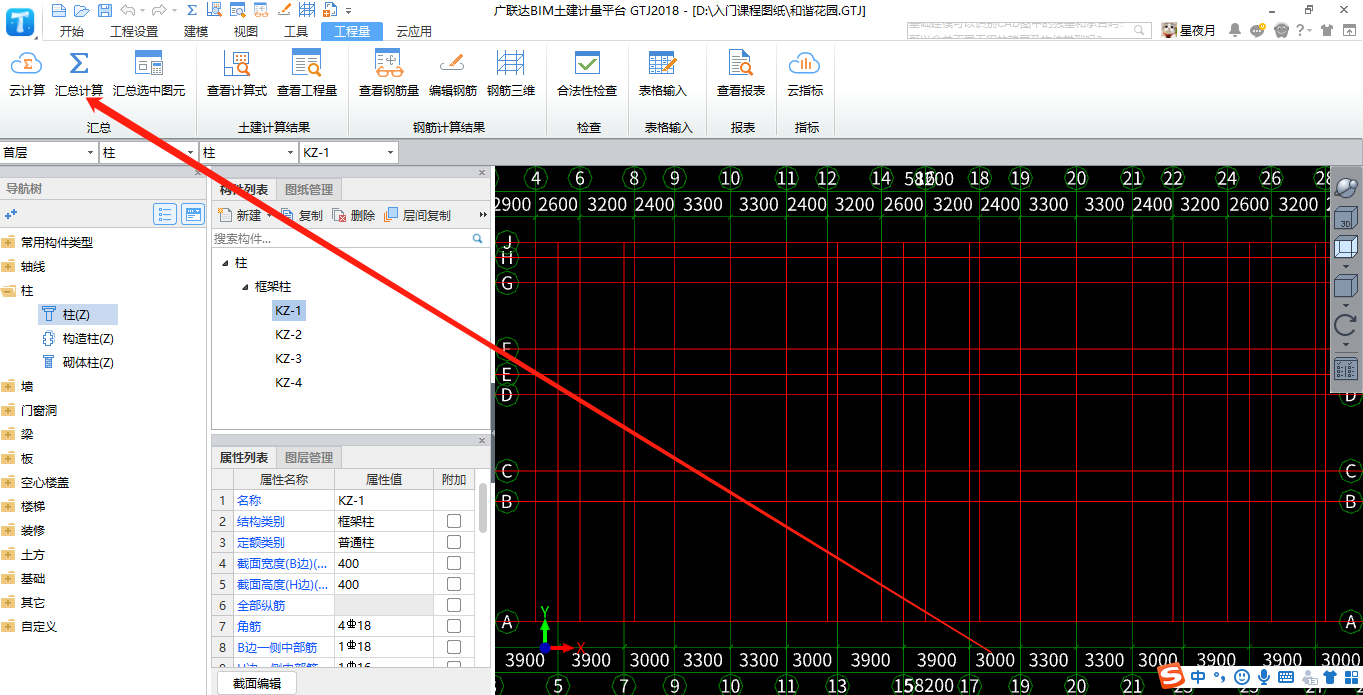The height and width of the screenshot is (695, 1363).
Task: Toggle the 3D cube view icon
Action: [1346, 219]
